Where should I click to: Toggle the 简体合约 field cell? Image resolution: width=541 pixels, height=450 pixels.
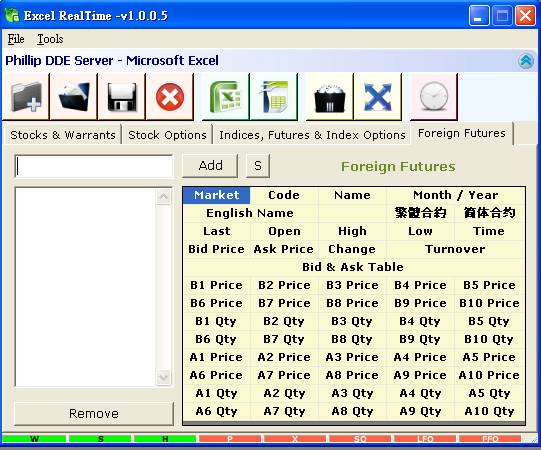[489, 213]
